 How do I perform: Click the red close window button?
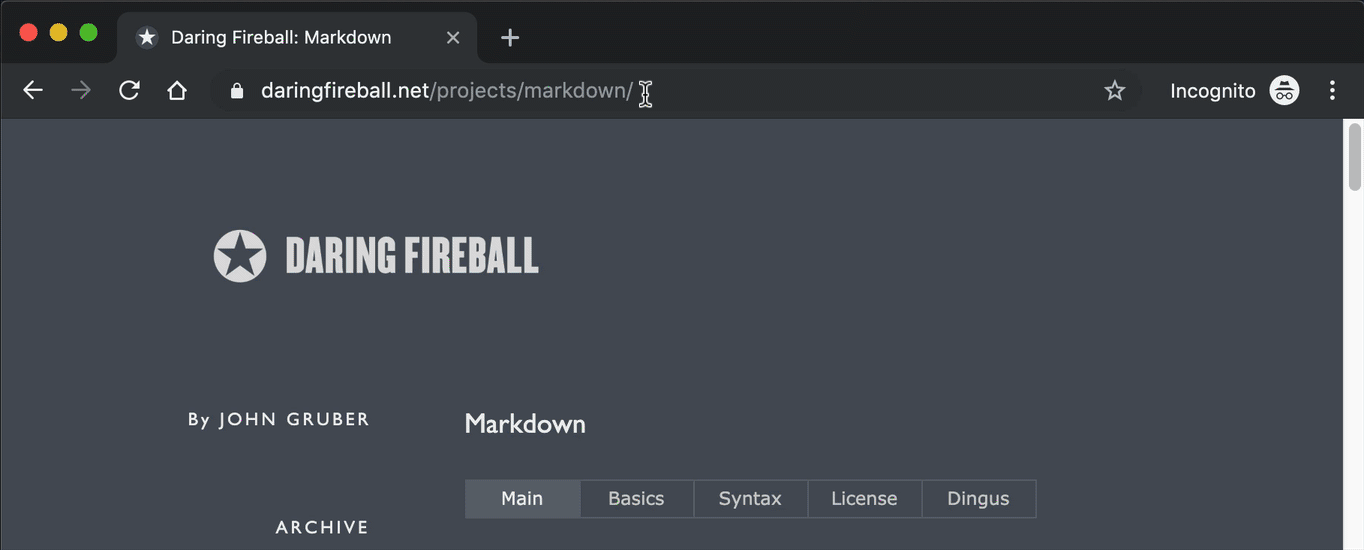[29, 33]
